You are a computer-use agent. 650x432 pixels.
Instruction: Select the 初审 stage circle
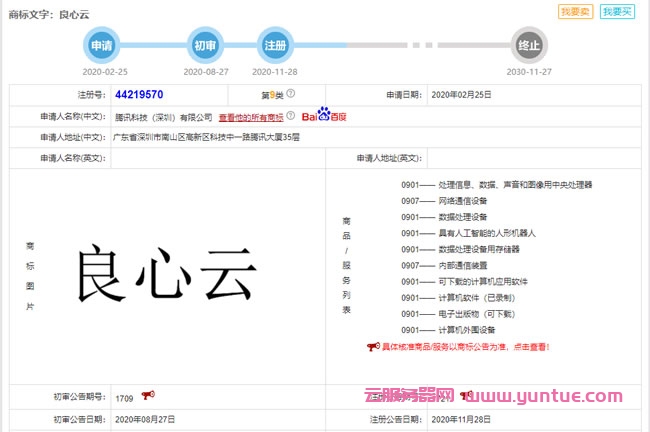click(204, 46)
